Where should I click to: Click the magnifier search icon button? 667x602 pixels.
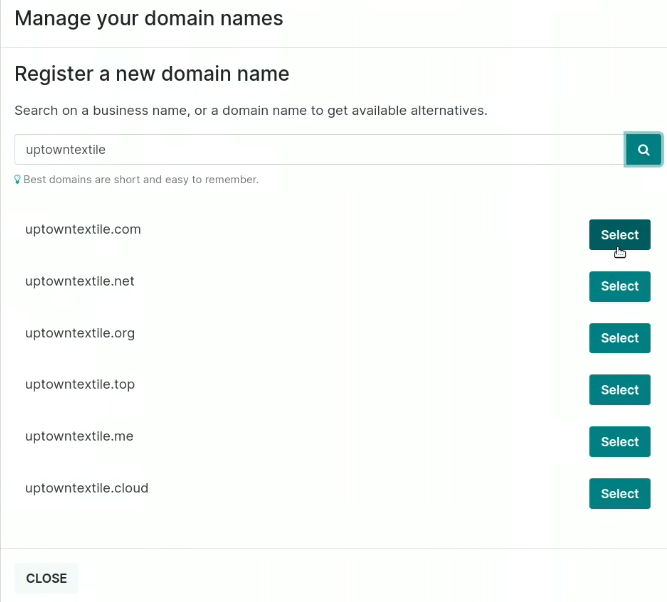643,150
